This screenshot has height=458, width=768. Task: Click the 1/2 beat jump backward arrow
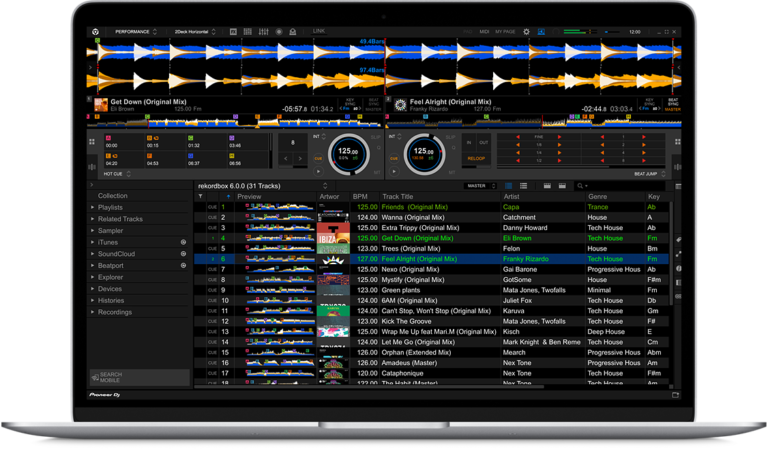(517, 161)
